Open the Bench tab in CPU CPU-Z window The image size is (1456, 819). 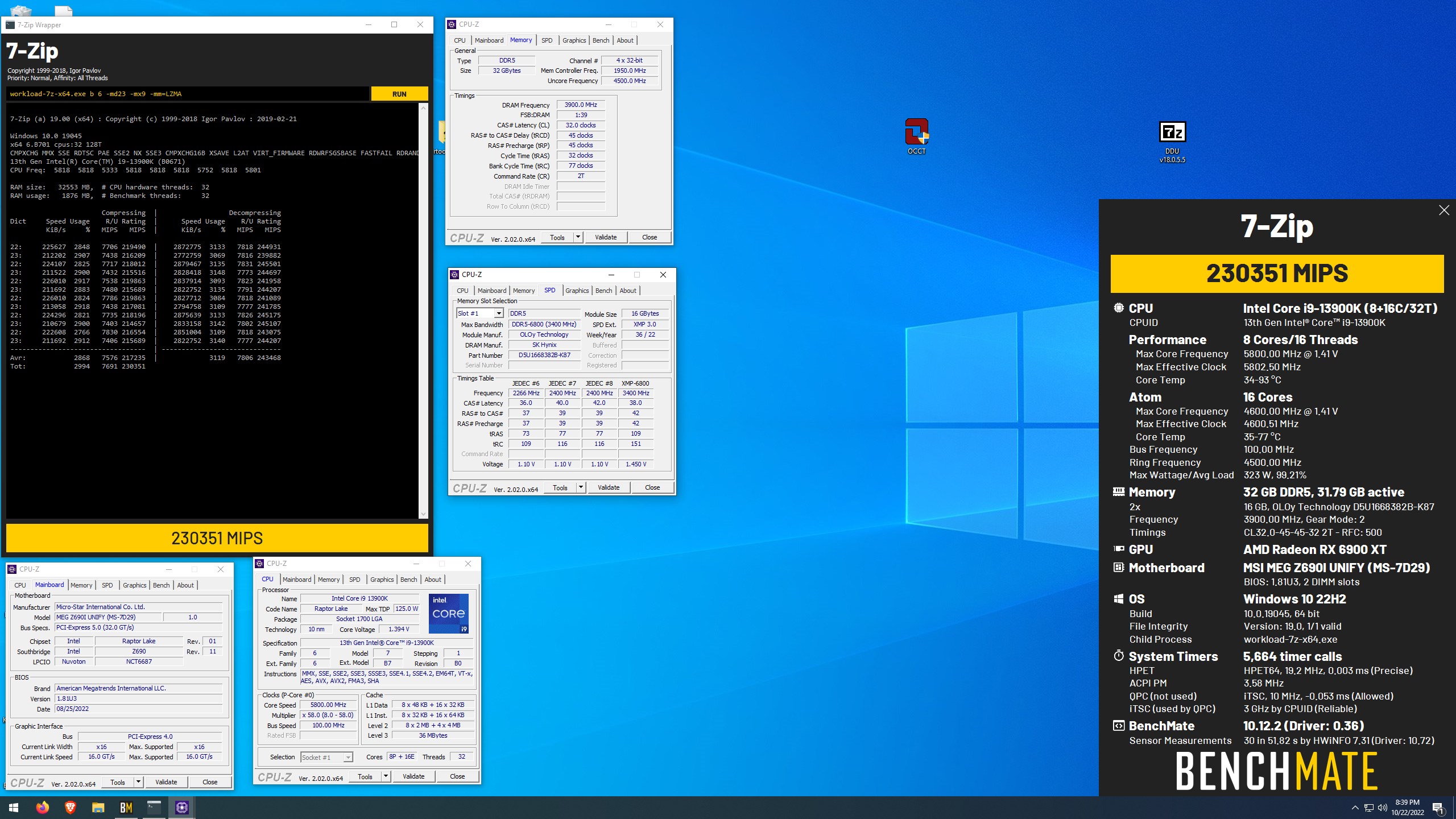click(x=408, y=580)
